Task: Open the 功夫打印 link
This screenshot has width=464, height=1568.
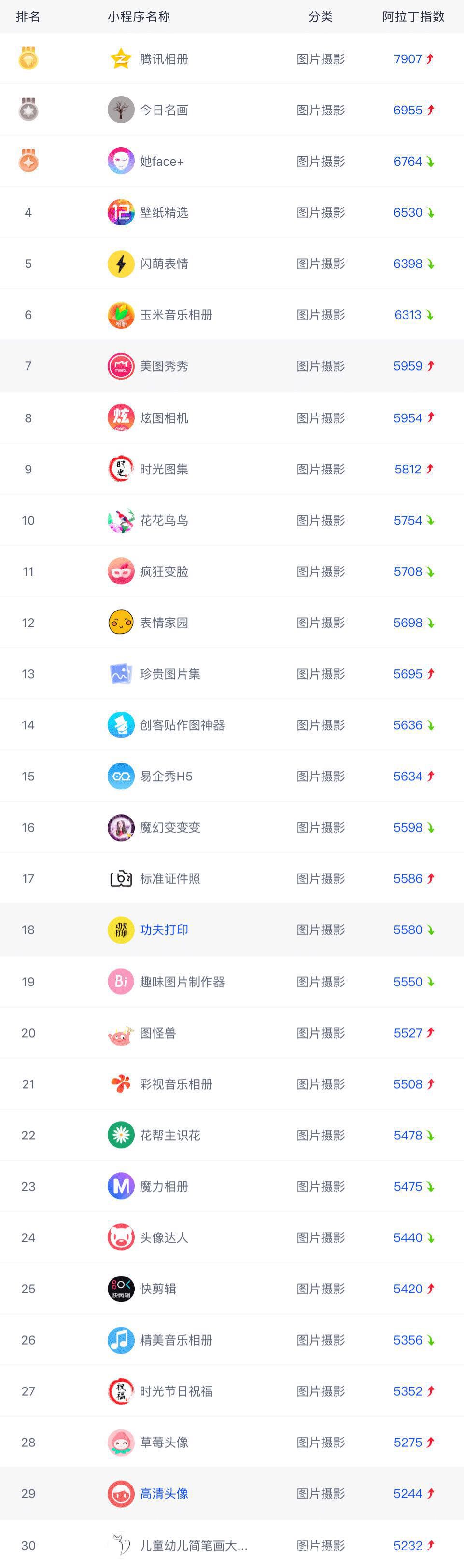Action: (164, 930)
